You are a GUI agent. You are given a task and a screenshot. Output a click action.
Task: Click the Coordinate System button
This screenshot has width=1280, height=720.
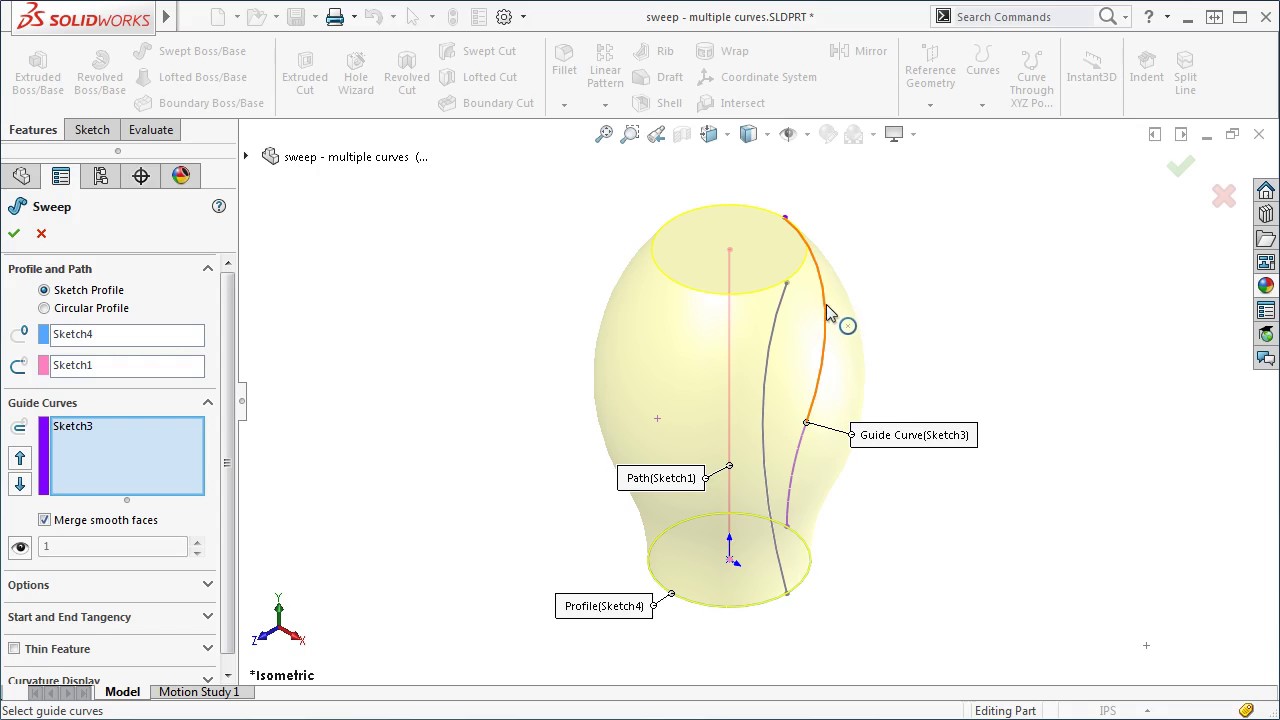click(757, 77)
